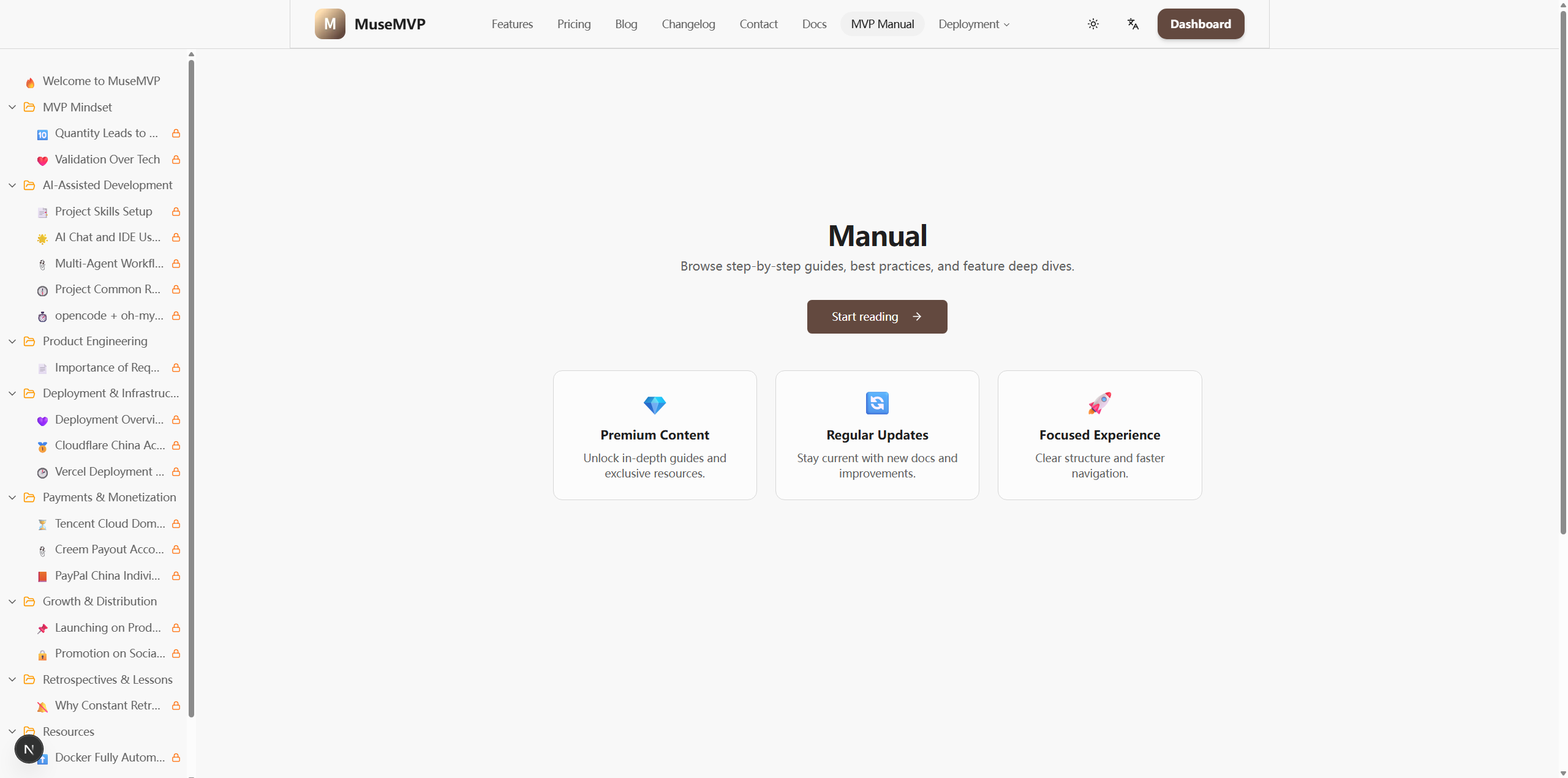
Task: Click the Regular Updates refresh icon
Action: (x=877, y=403)
